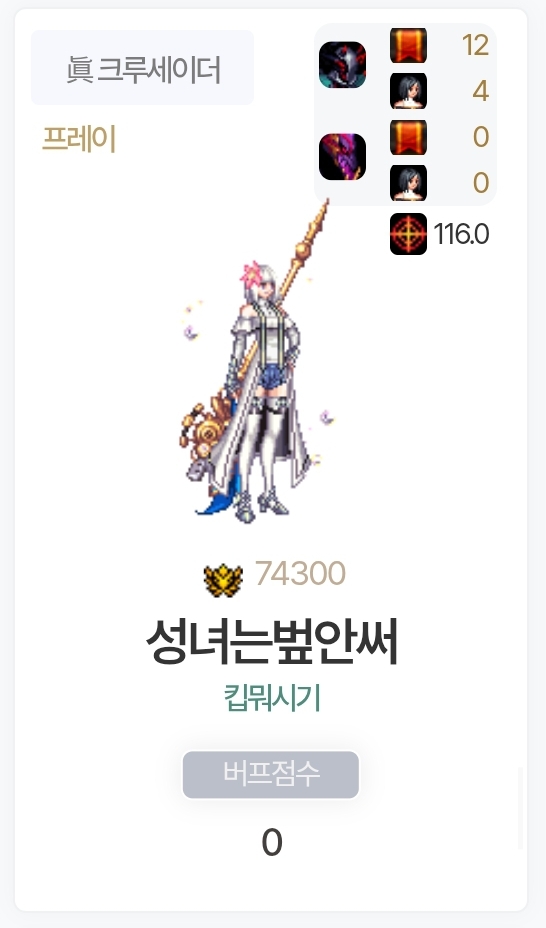Select the lower red banner icon beside 0
This screenshot has width=546, height=928.
tap(408, 137)
